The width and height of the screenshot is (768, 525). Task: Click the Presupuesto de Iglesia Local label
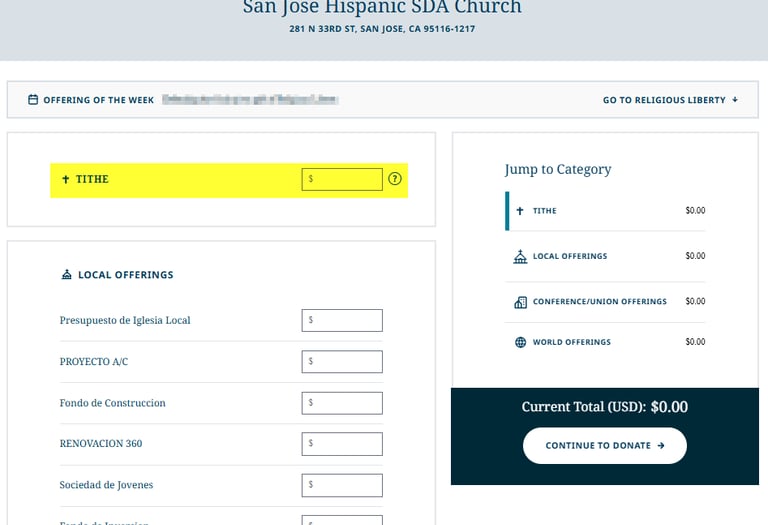click(125, 320)
